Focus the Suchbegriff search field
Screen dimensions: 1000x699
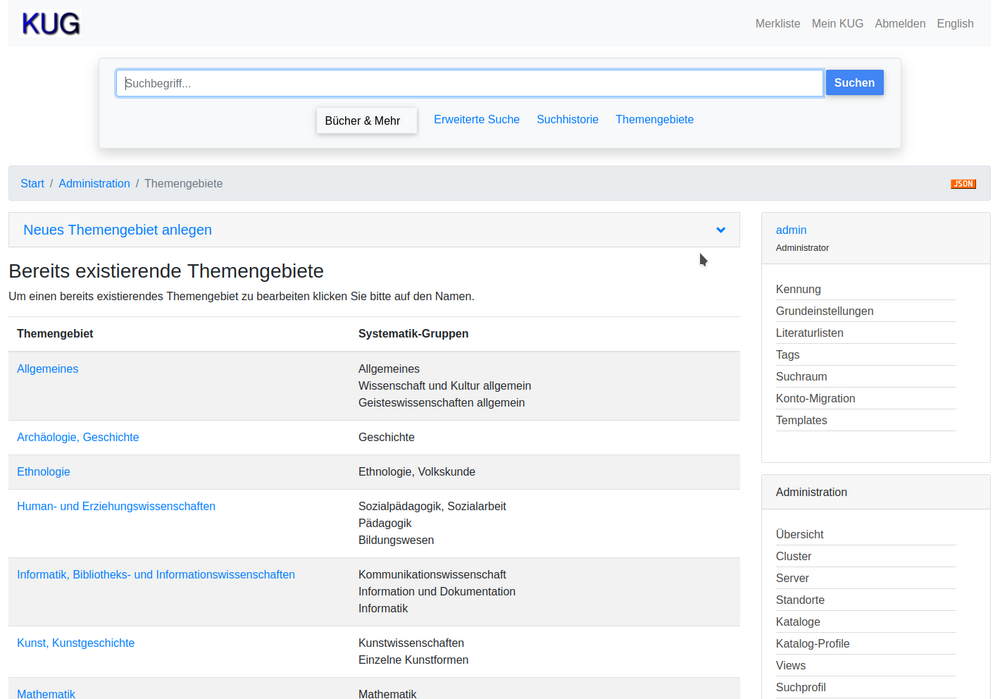[x=469, y=83]
